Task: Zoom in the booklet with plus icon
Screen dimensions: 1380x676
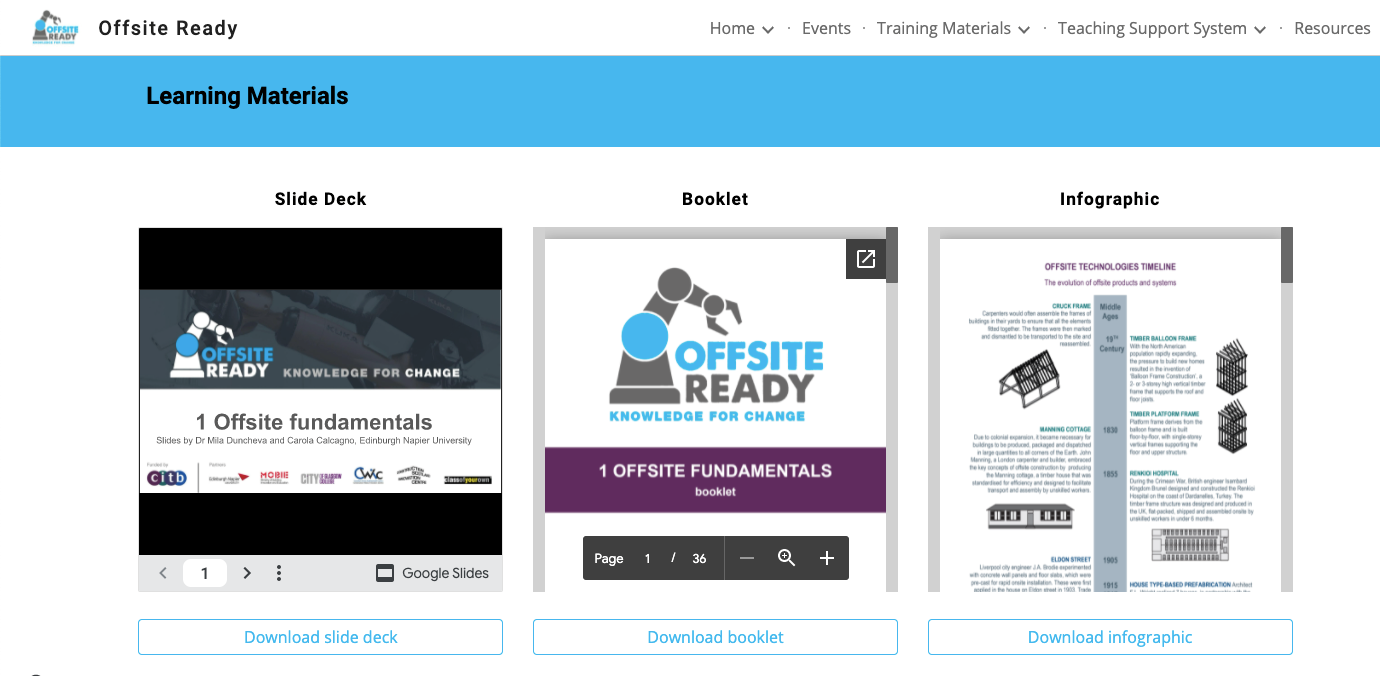Action: click(827, 558)
